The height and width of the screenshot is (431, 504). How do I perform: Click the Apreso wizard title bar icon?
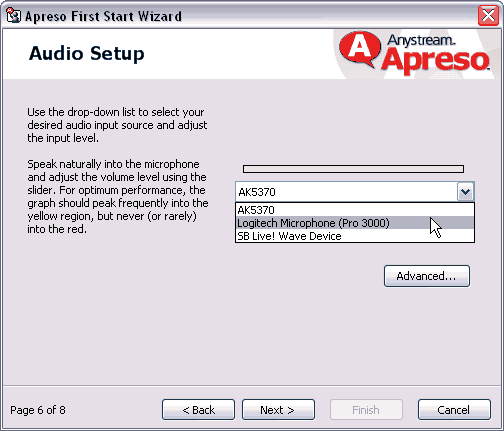click(13, 16)
